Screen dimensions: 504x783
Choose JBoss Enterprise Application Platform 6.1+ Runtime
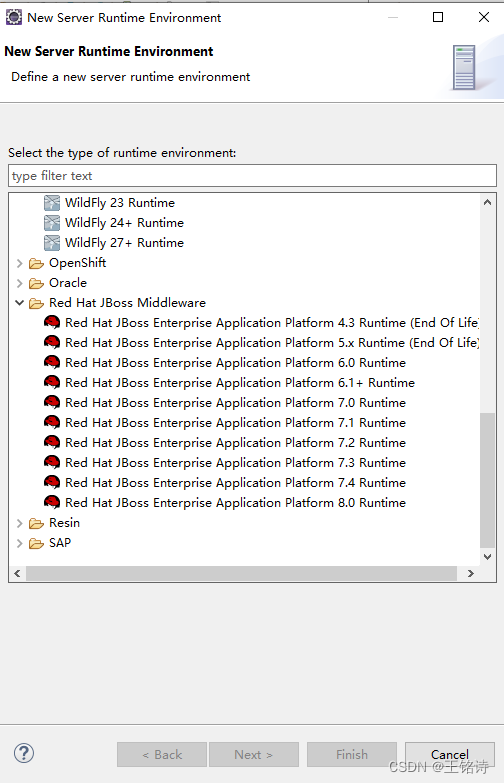240,383
